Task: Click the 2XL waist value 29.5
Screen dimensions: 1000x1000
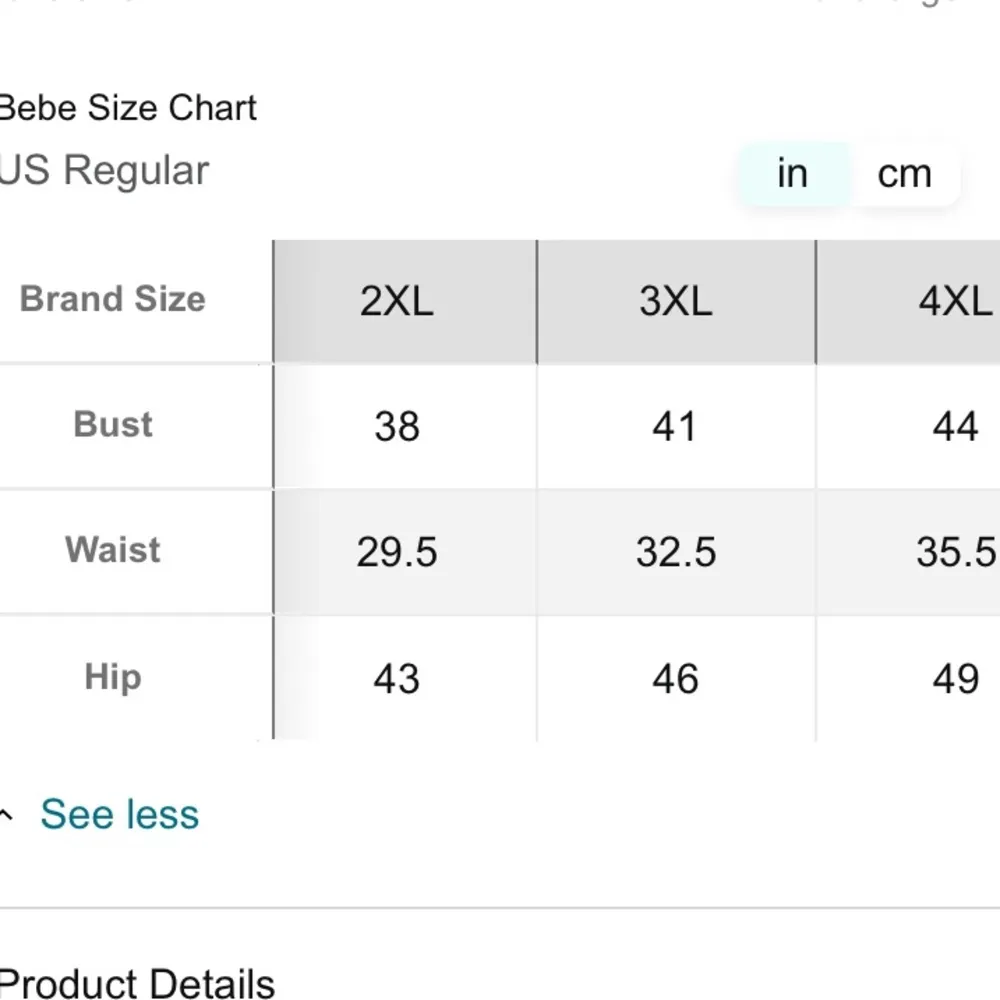Action: coord(397,552)
